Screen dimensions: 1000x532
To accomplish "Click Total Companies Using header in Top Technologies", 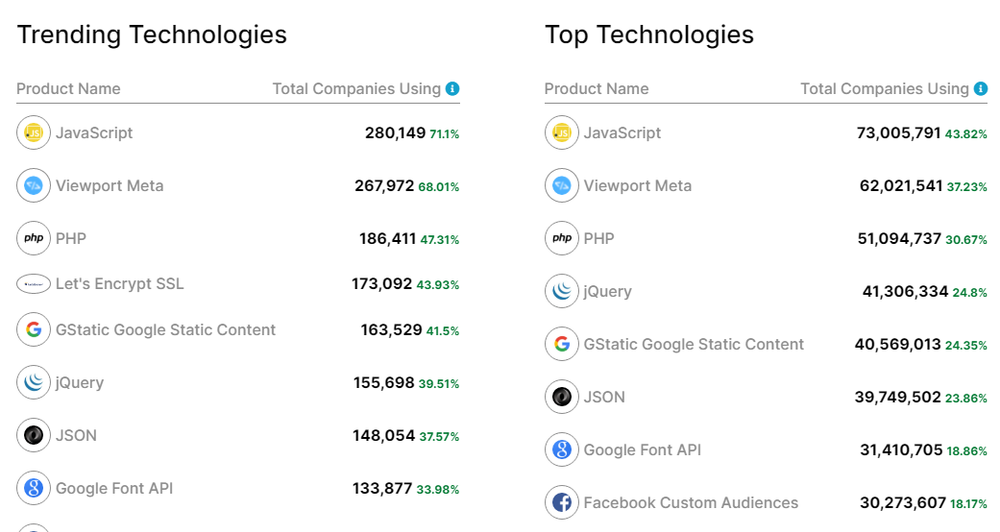I will [884, 89].
